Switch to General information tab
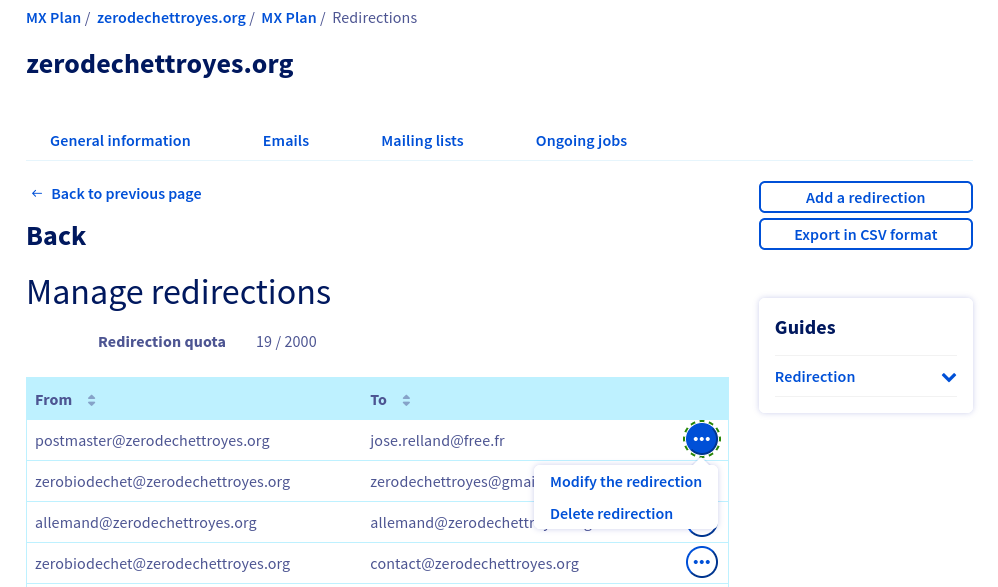Image resolution: width=998 pixels, height=587 pixels. click(x=120, y=141)
